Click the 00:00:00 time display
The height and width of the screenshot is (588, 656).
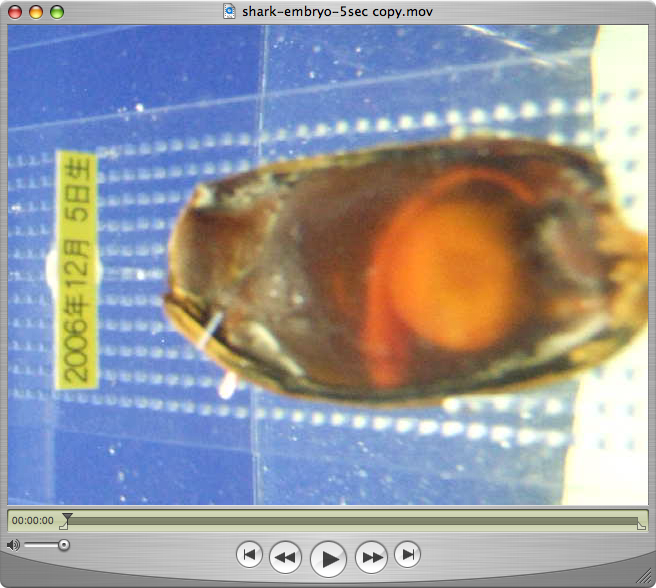click(x=33, y=521)
